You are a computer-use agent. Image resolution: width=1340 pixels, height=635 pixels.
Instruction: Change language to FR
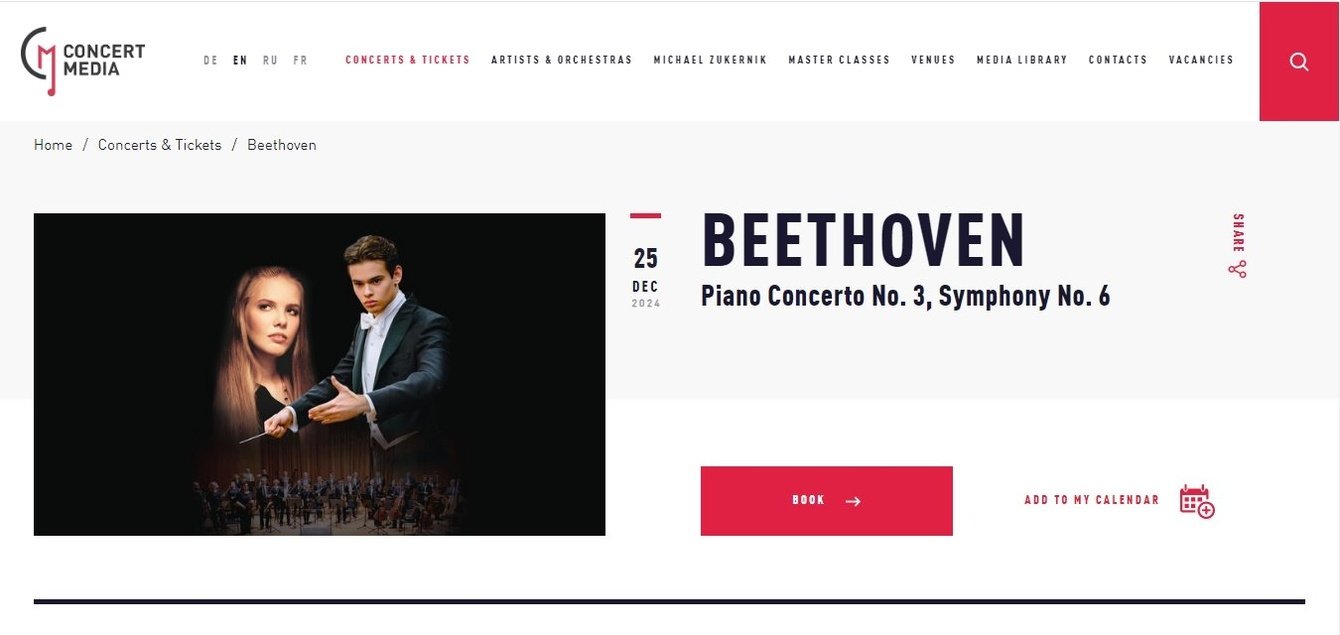pyautogui.click(x=300, y=60)
